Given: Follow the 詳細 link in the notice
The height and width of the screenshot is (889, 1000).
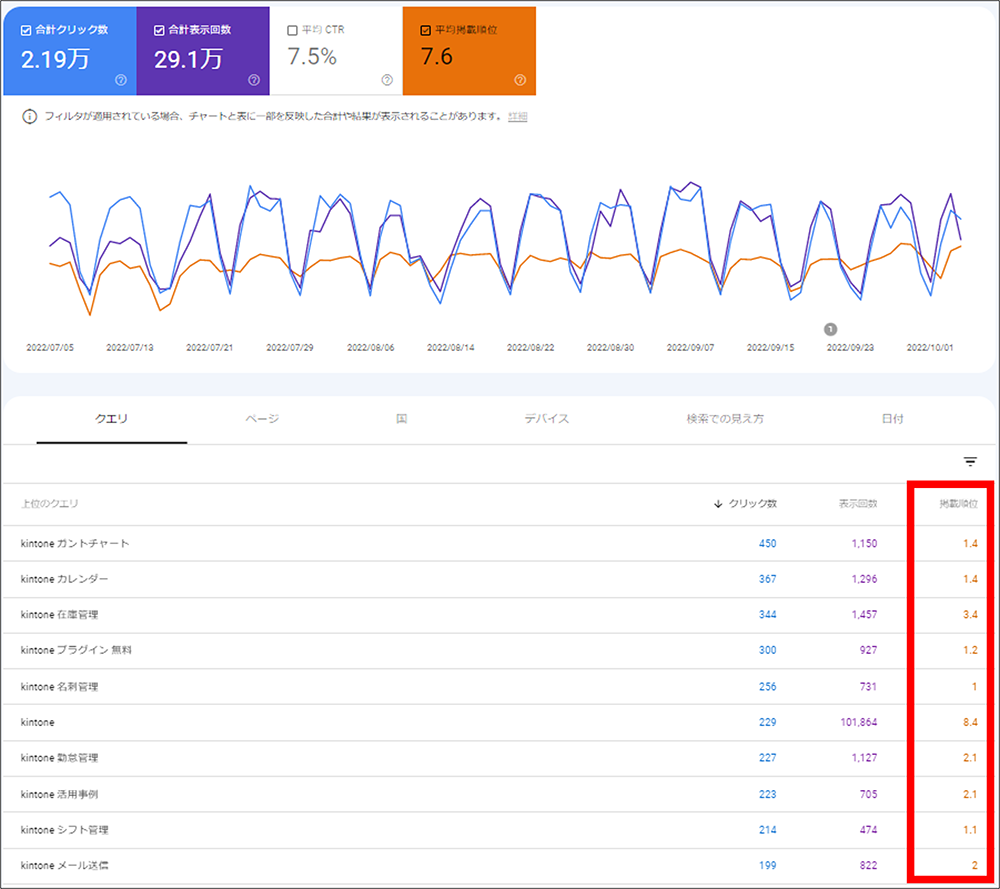Looking at the screenshot, I should tap(517, 117).
